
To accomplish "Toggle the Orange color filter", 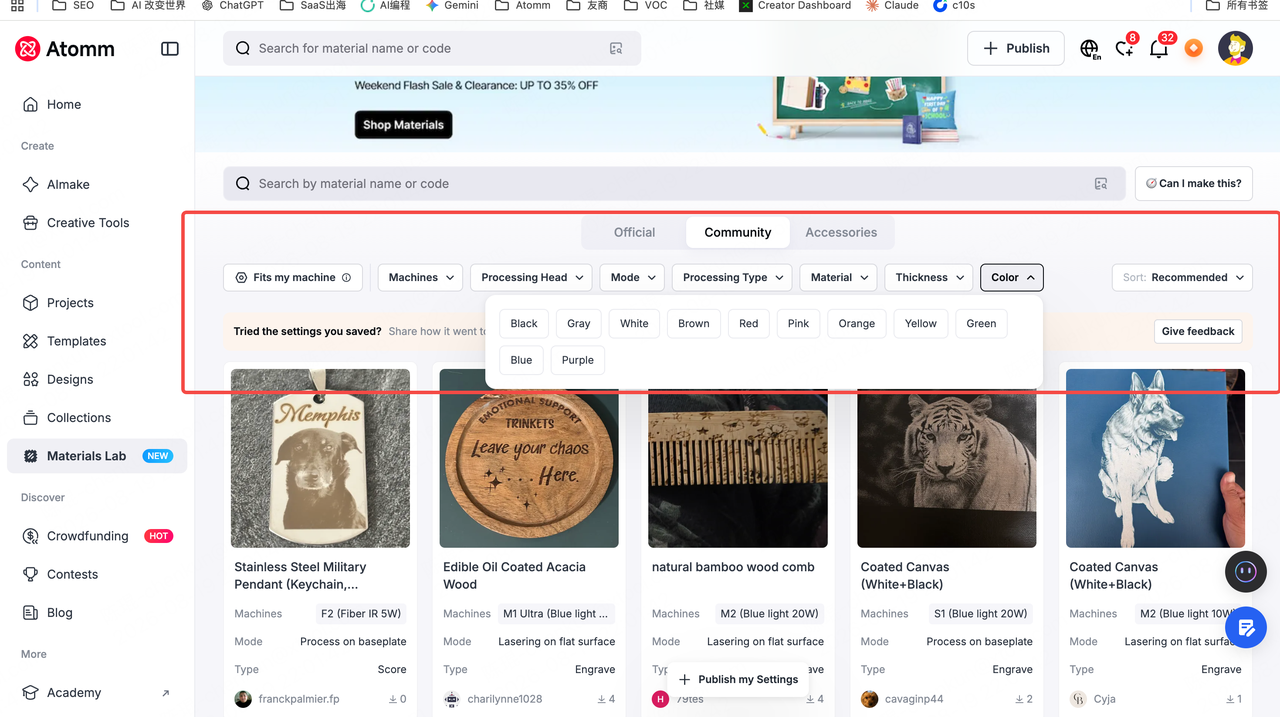I will click(857, 324).
